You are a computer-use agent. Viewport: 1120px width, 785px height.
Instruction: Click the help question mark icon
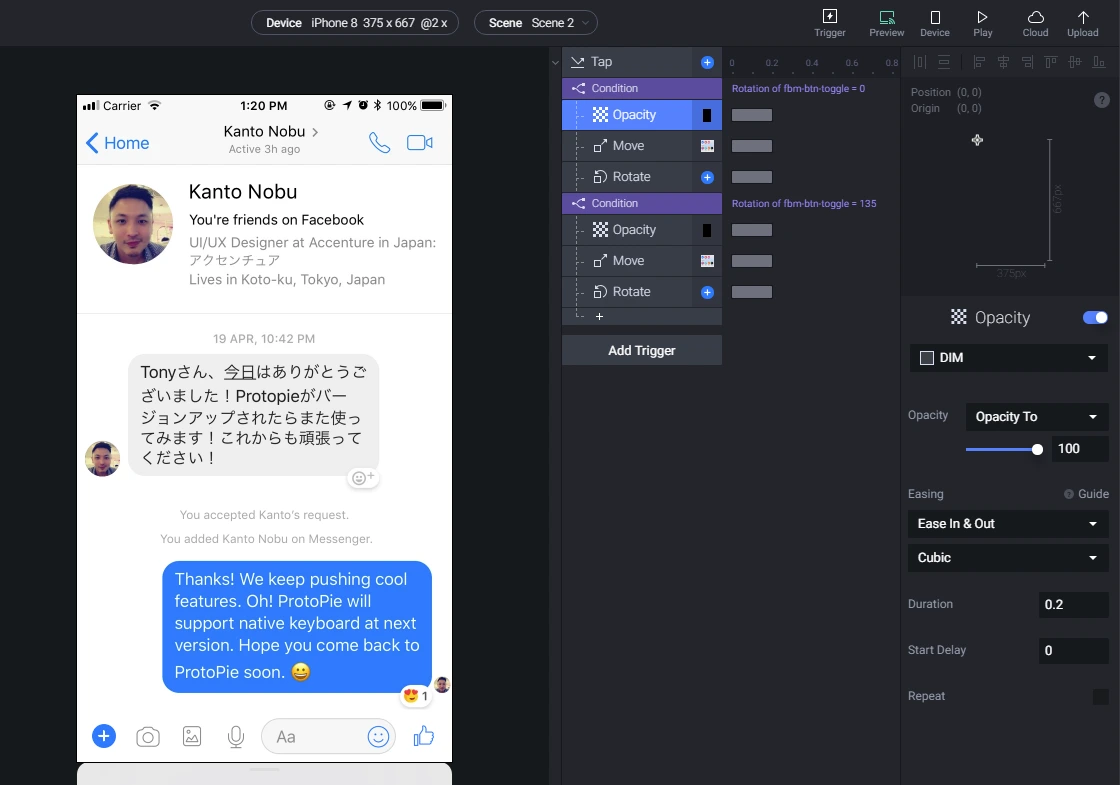pos(1101,100)
